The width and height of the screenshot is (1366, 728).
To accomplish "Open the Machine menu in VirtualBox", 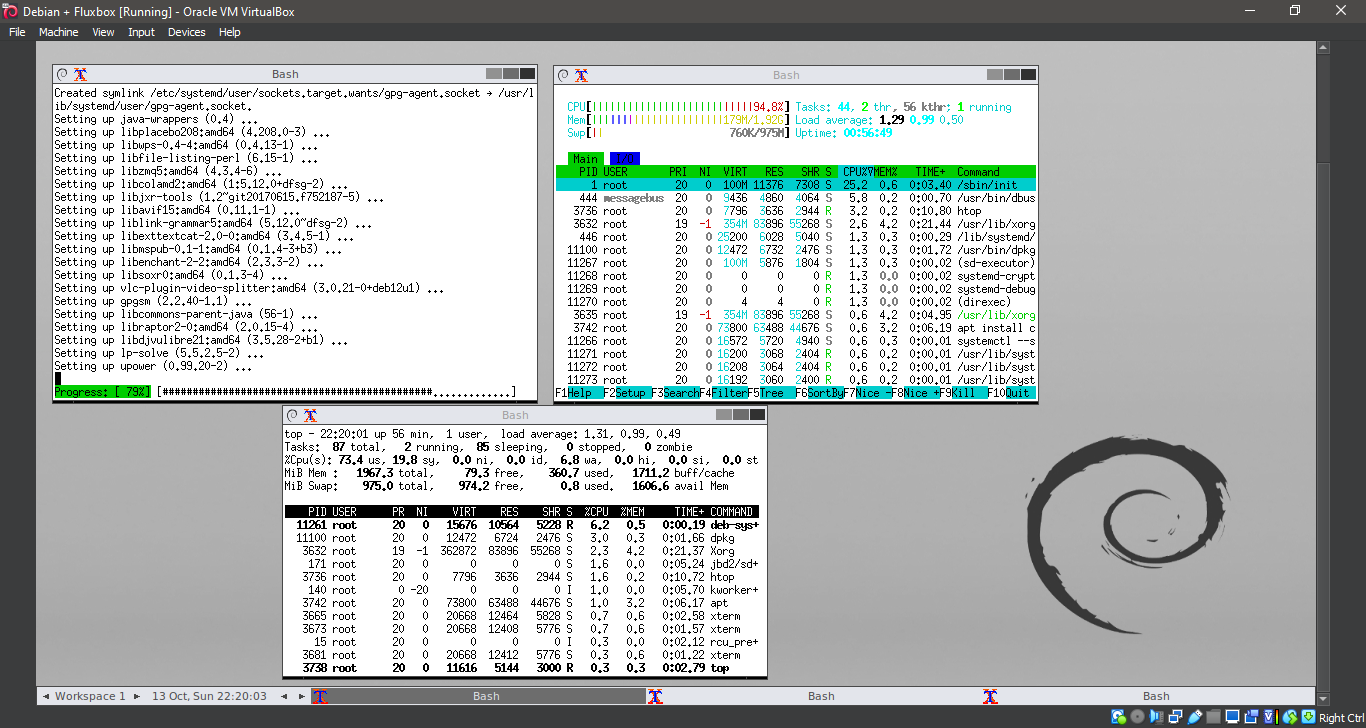I will tap(58, 31).
